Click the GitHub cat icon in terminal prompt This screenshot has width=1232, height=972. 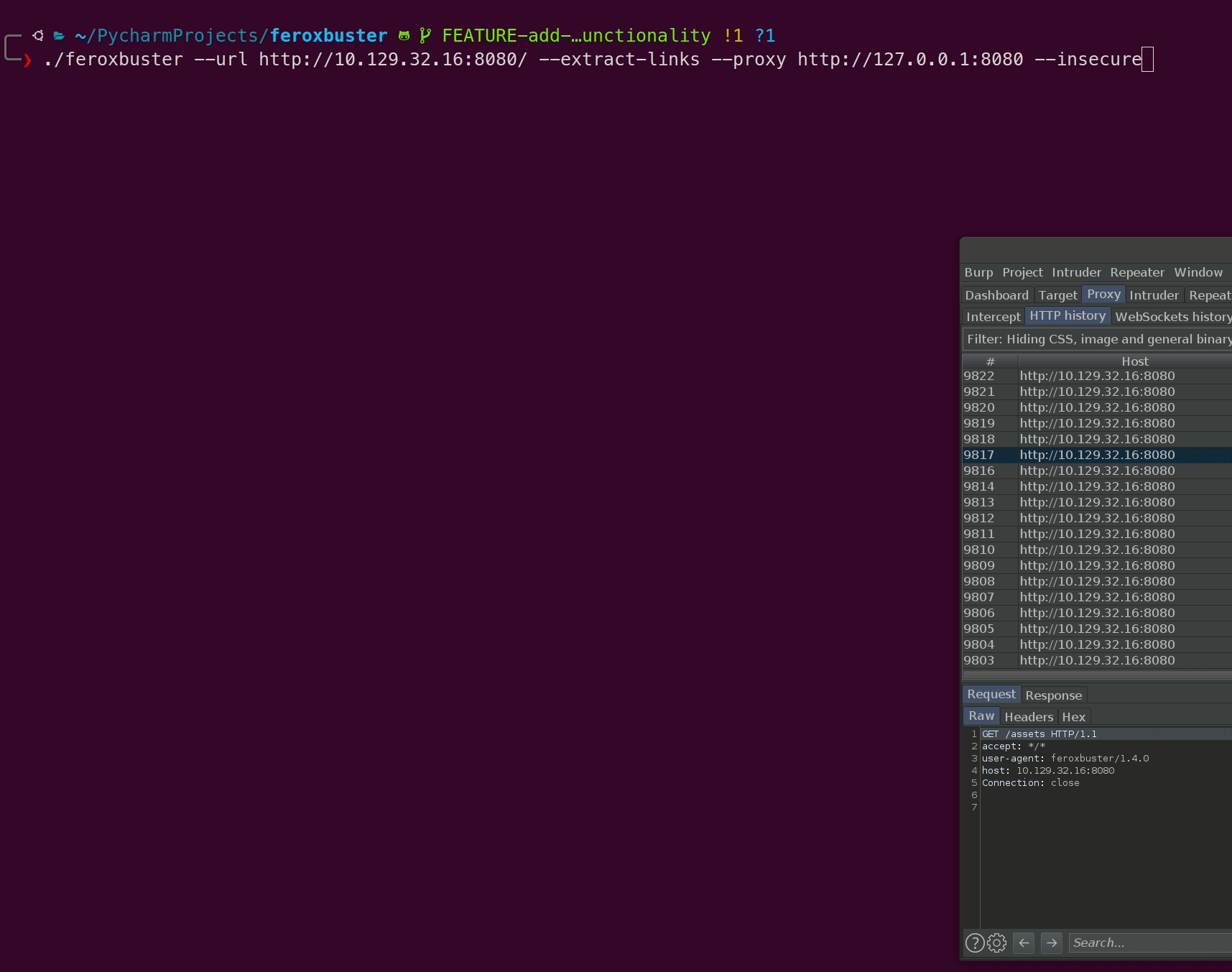[404, 36]
